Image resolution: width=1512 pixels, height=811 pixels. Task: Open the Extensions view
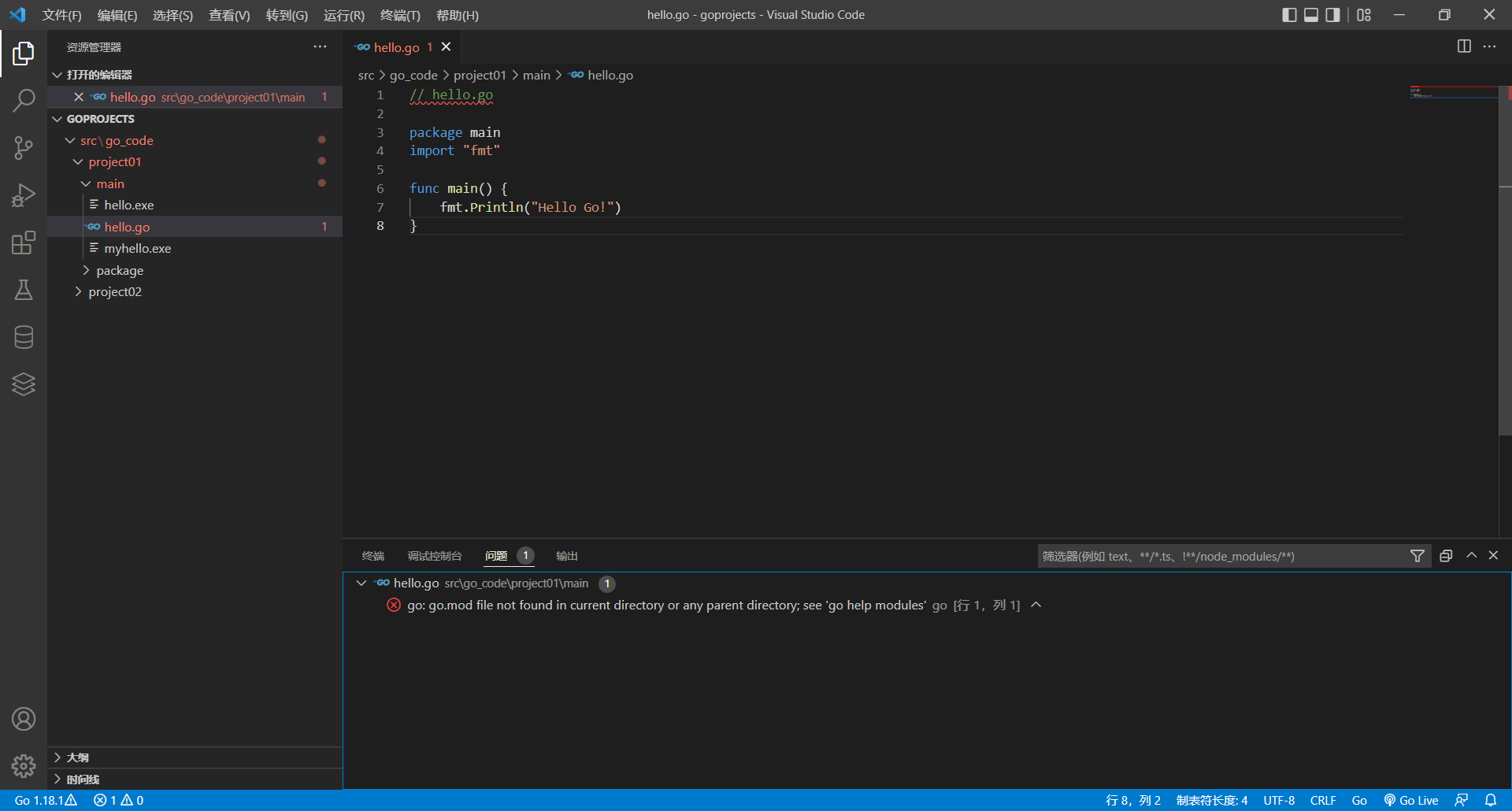coord(24,243)
